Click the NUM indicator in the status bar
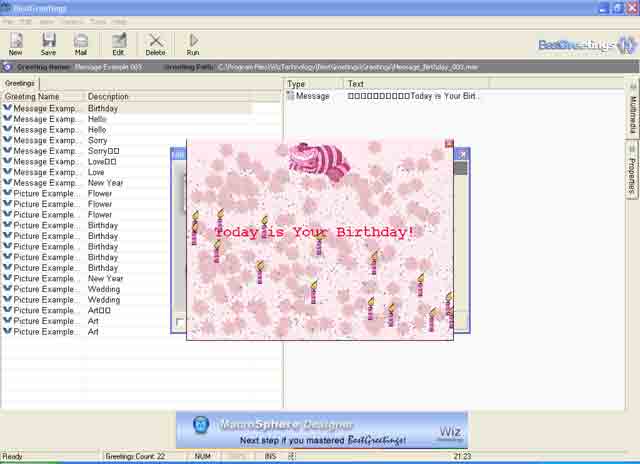This screenshot has height=464, width=640. 203,456
